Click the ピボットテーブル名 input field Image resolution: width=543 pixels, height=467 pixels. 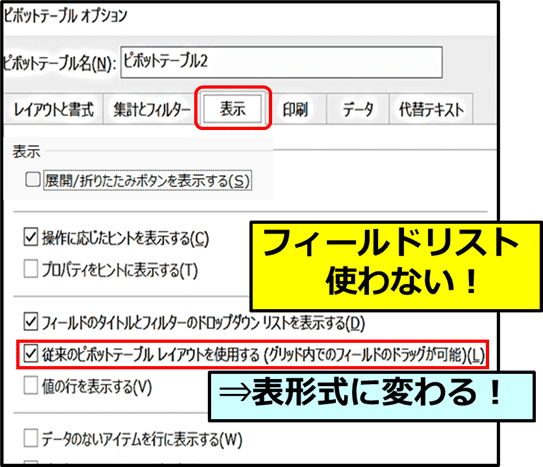pos(281,62)
